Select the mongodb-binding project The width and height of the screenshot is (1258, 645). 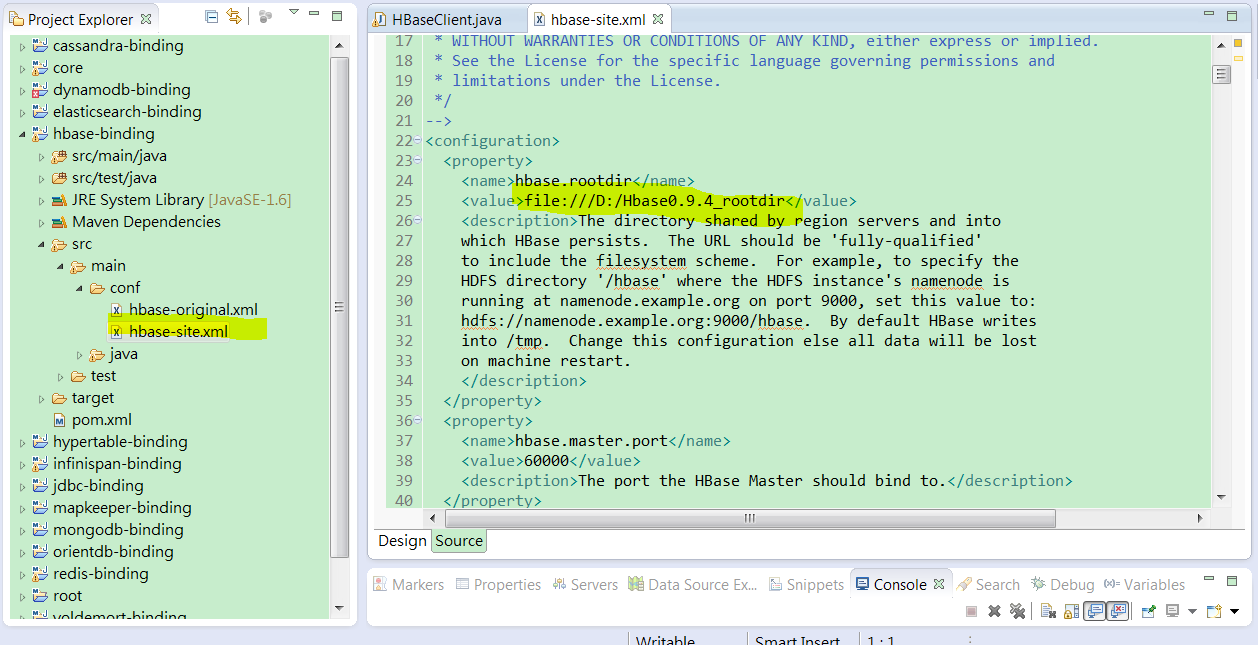(107, 530)
